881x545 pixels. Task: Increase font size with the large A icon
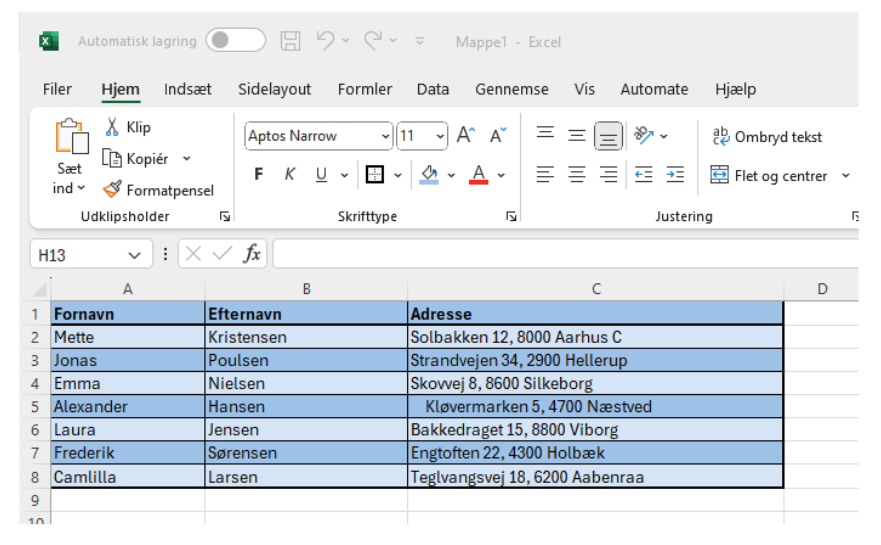point(466,135)
